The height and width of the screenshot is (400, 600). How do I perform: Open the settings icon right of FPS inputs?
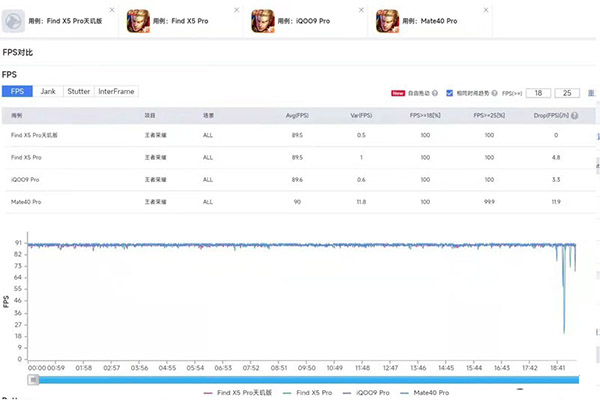pos(590,92)
